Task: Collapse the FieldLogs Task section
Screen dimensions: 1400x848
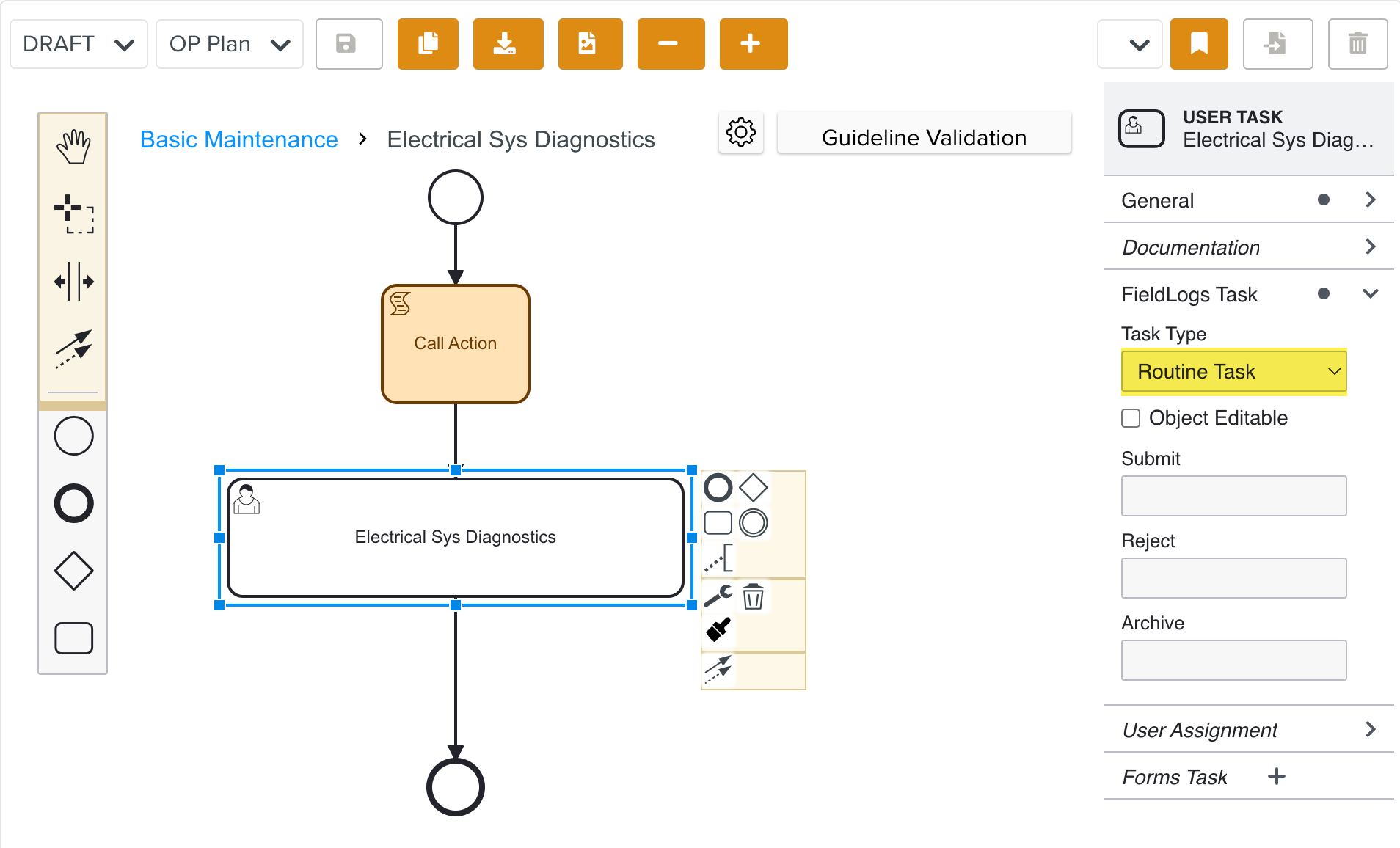Action: [1369, 294]
